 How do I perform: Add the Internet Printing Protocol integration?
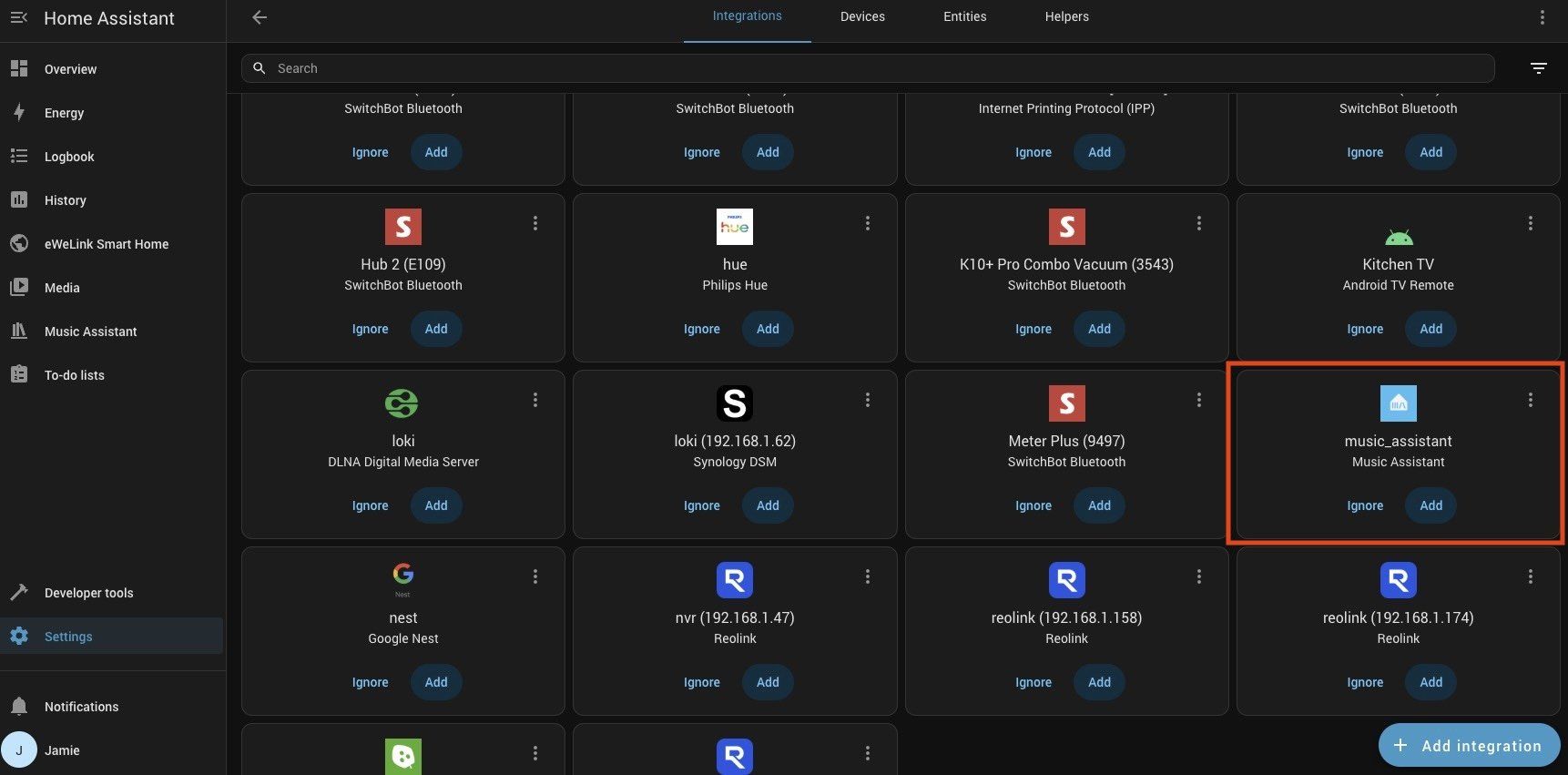pyautogui.click(x=1100, y=152)
